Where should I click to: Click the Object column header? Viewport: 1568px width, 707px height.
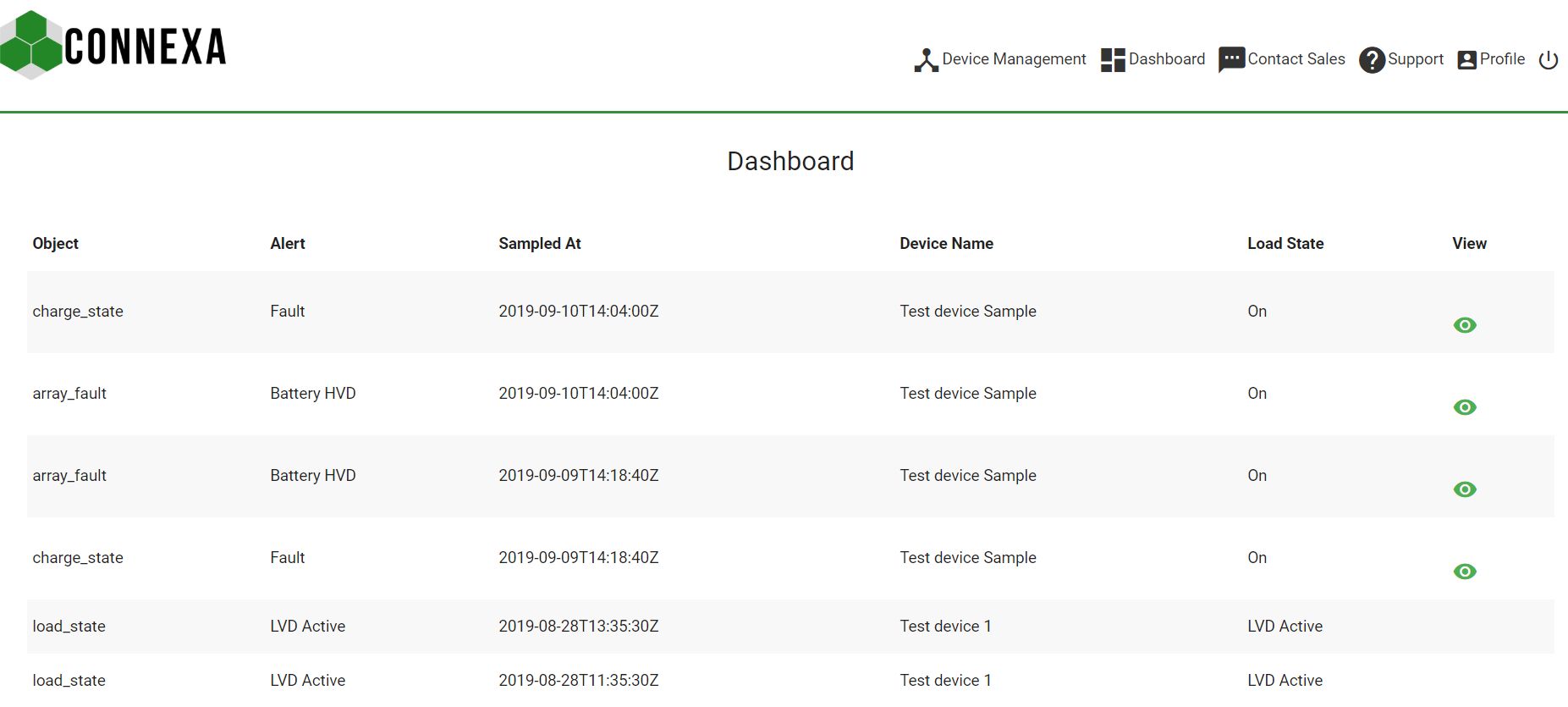pyautogui.click(x=55, y=244)
